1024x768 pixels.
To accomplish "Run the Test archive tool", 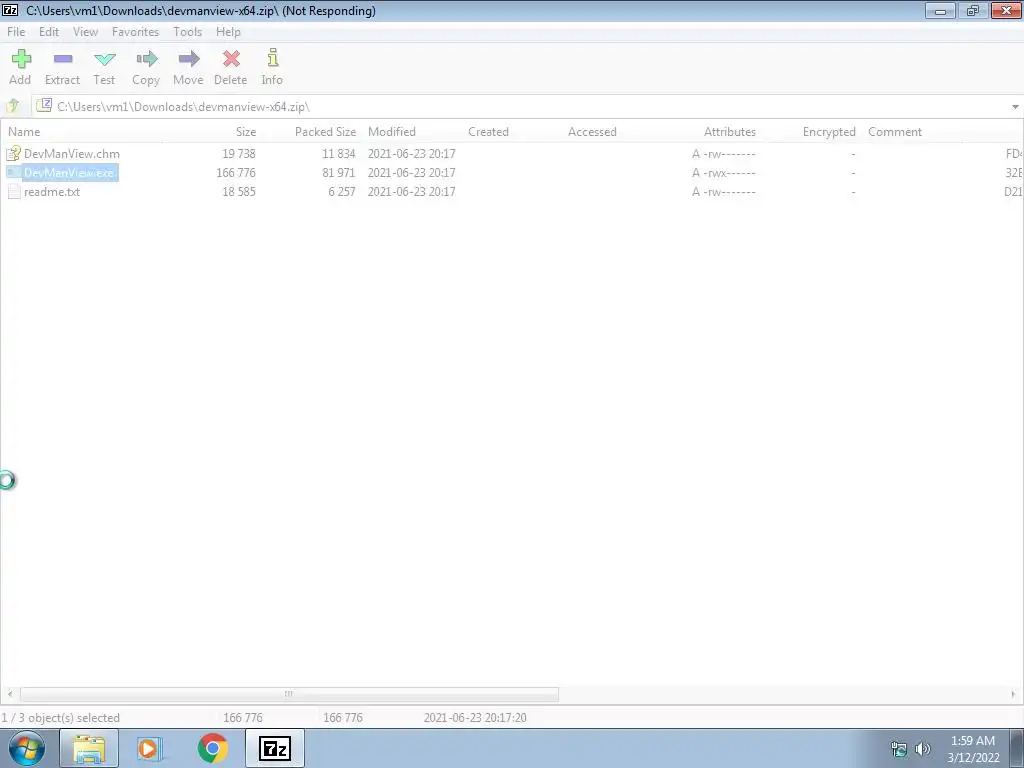I will [x=104, y=59].
